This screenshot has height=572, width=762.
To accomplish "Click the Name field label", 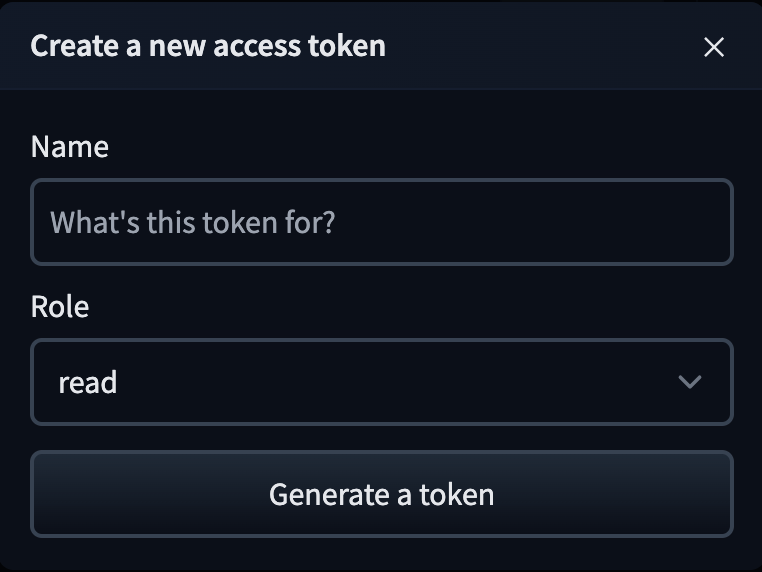I will 70,147.
